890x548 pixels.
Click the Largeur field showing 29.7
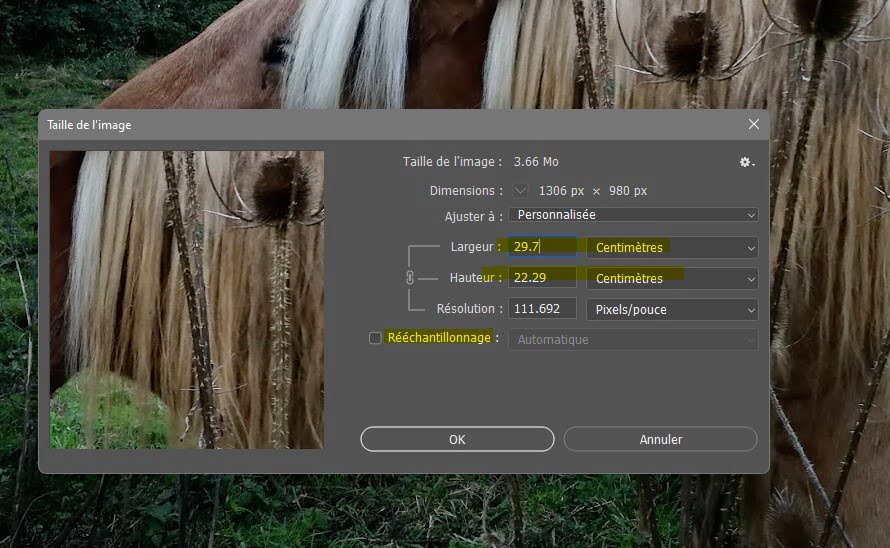(x=542, y=247)
